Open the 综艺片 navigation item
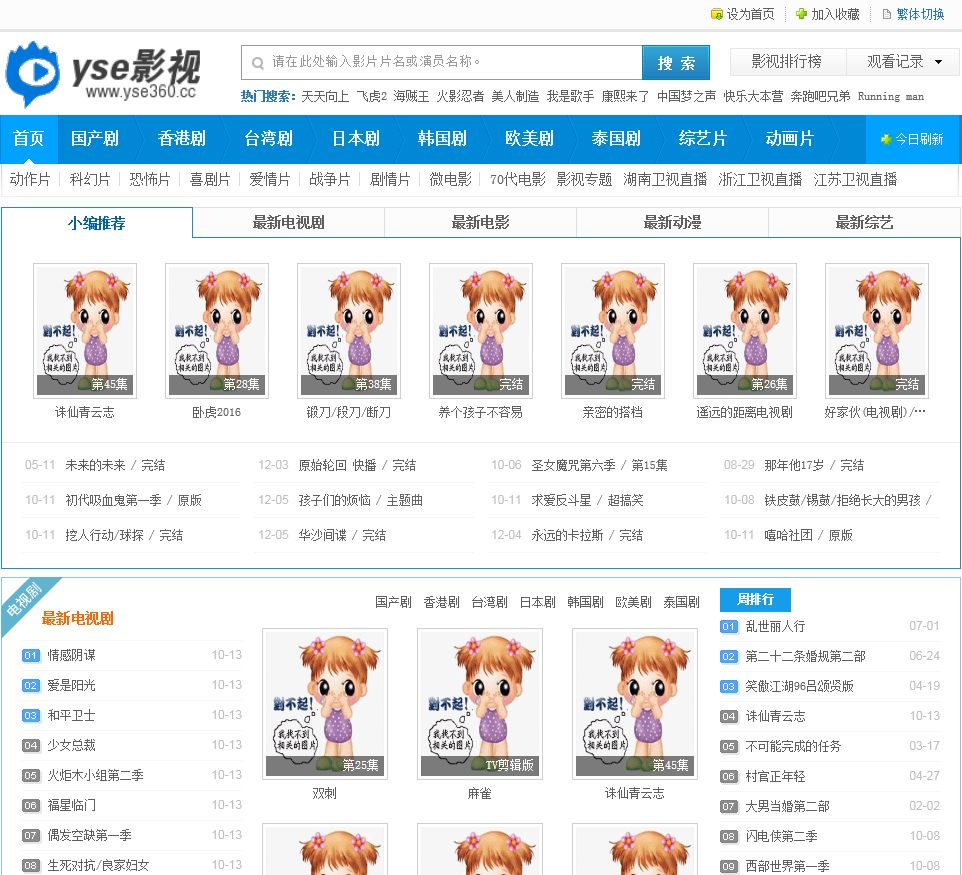962x875 pixels. tap(703, 139)
